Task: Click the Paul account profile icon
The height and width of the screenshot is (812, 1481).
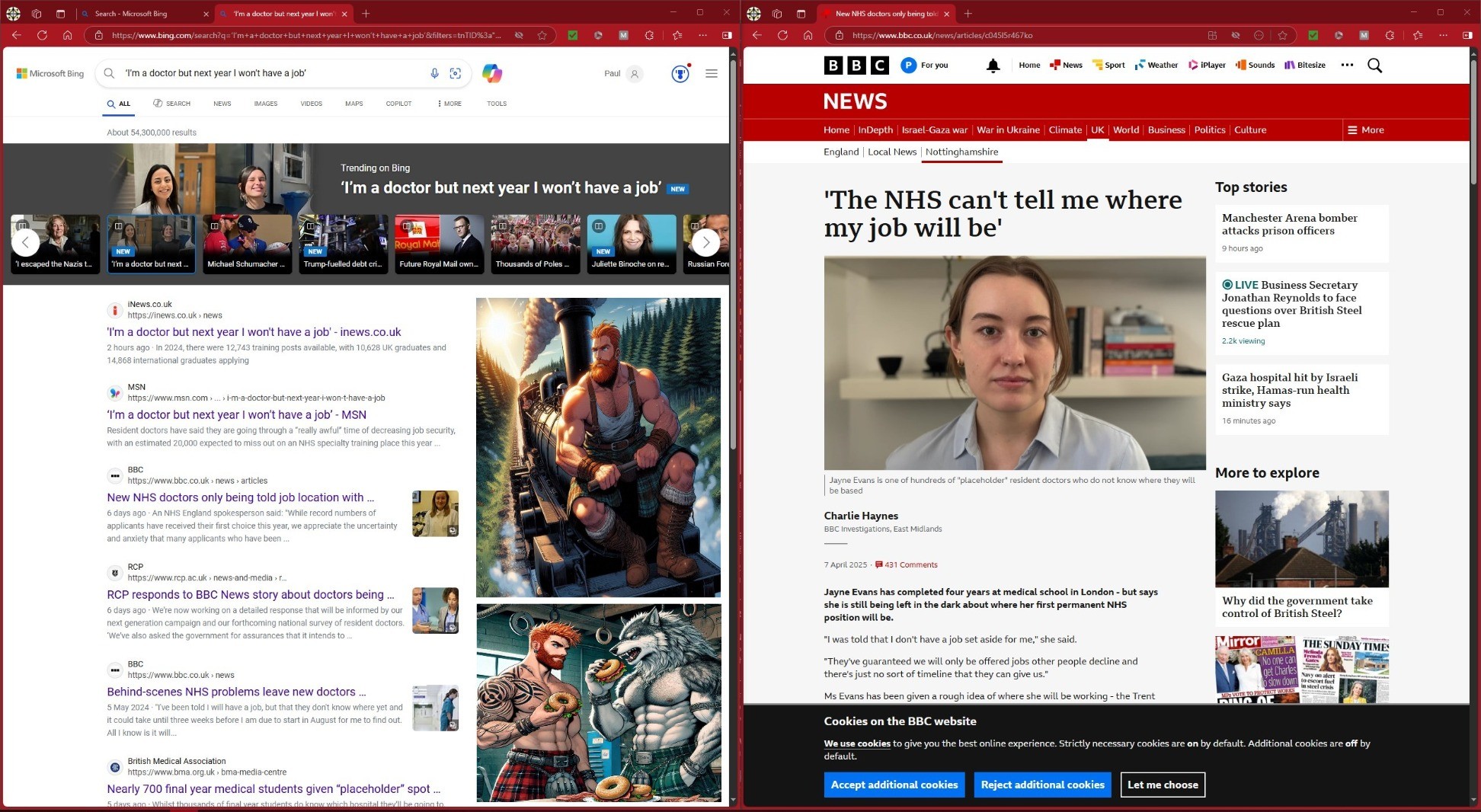Action: pos(635,73)
